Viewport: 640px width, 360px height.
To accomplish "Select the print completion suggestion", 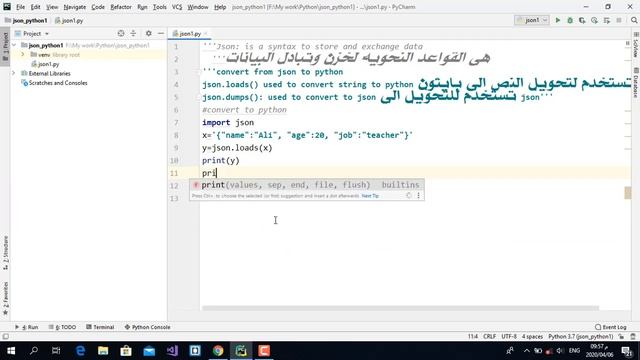I will 307,185.
